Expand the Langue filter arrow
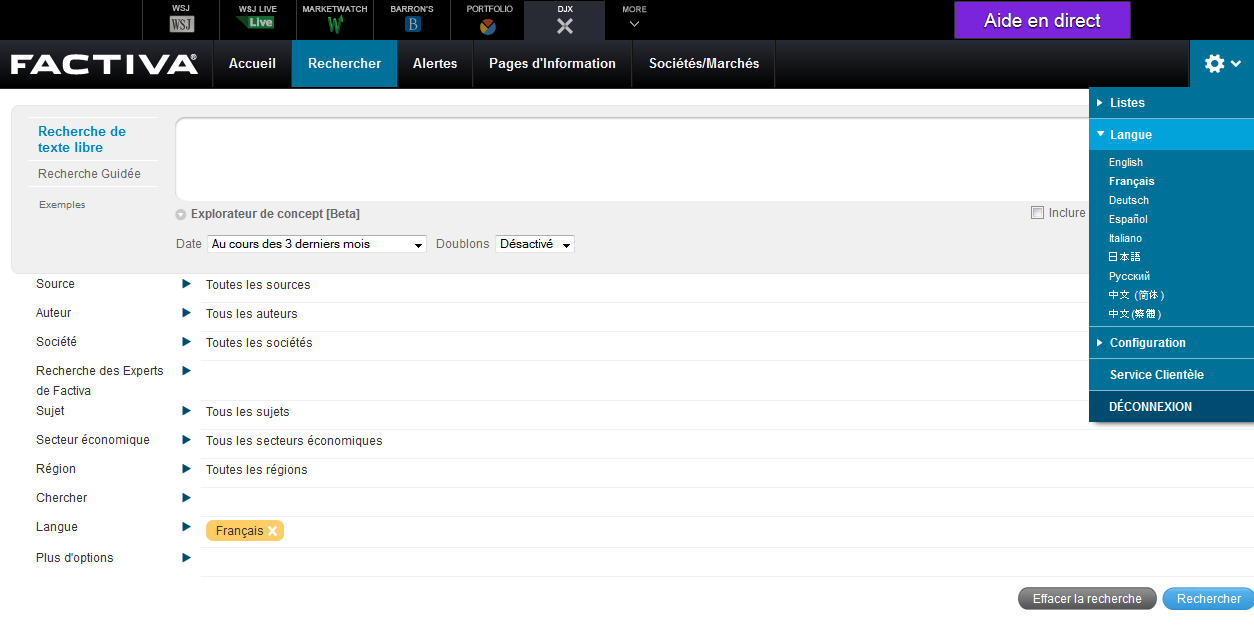This screenshot has height=633, width=1254. [186, 527]
